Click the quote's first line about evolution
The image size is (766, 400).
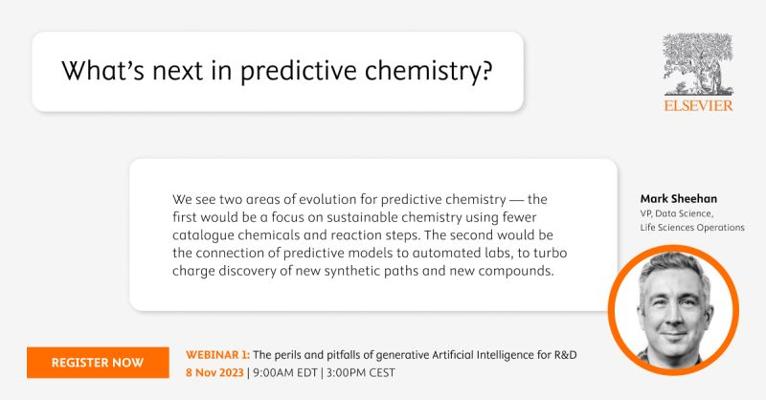(360, 199)
